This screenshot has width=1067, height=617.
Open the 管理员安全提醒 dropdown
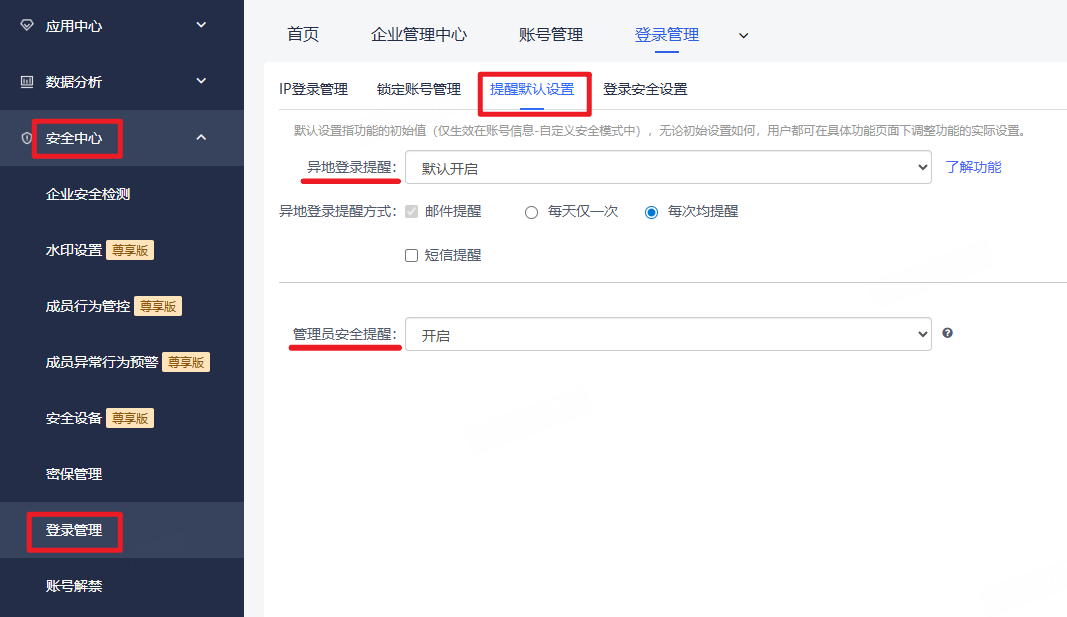(x=668, y=335)
